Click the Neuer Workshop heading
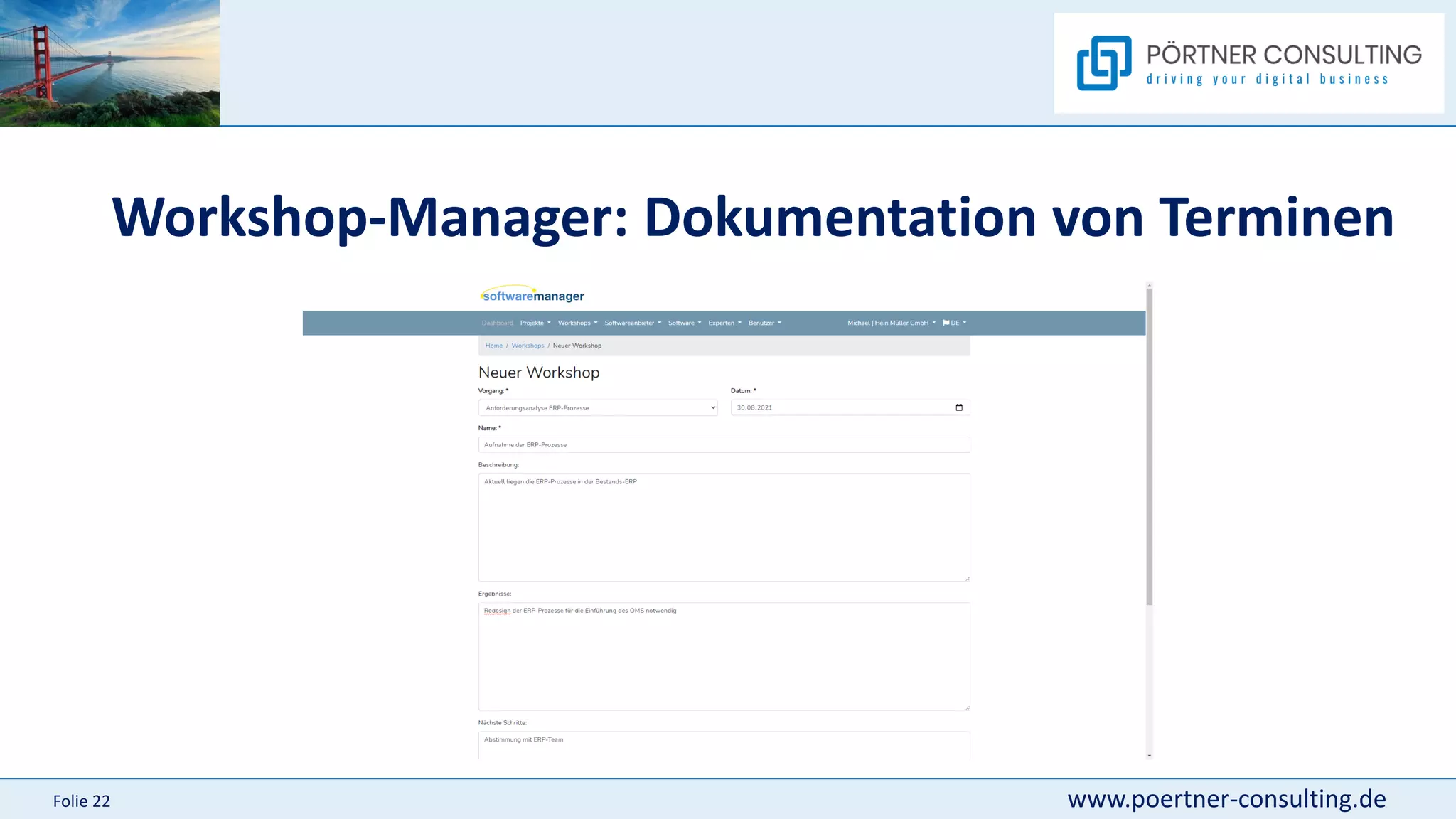Viewport: 1456px width, 819px height. coord(539,373)
